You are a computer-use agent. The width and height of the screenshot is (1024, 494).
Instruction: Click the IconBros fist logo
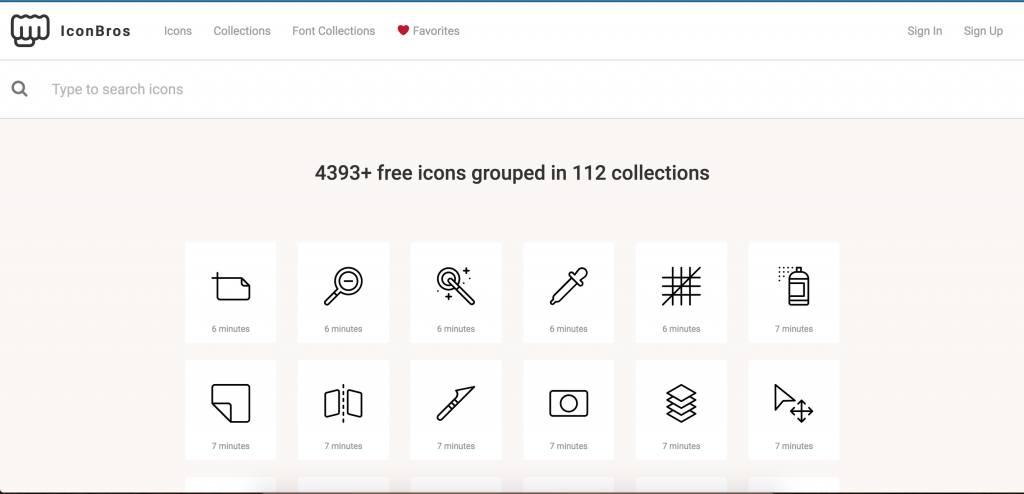(x=30, y=31)
